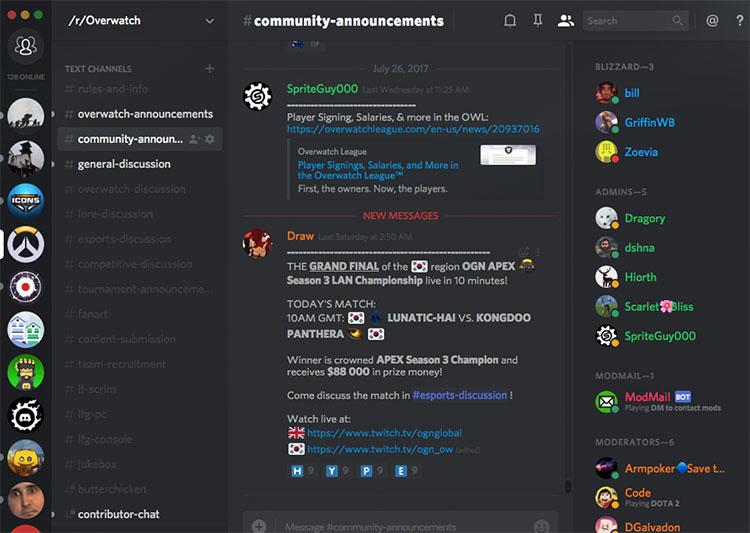Click the Search field in the header
The width and height of the screenshot is (750, 533).
coord(635,21)
